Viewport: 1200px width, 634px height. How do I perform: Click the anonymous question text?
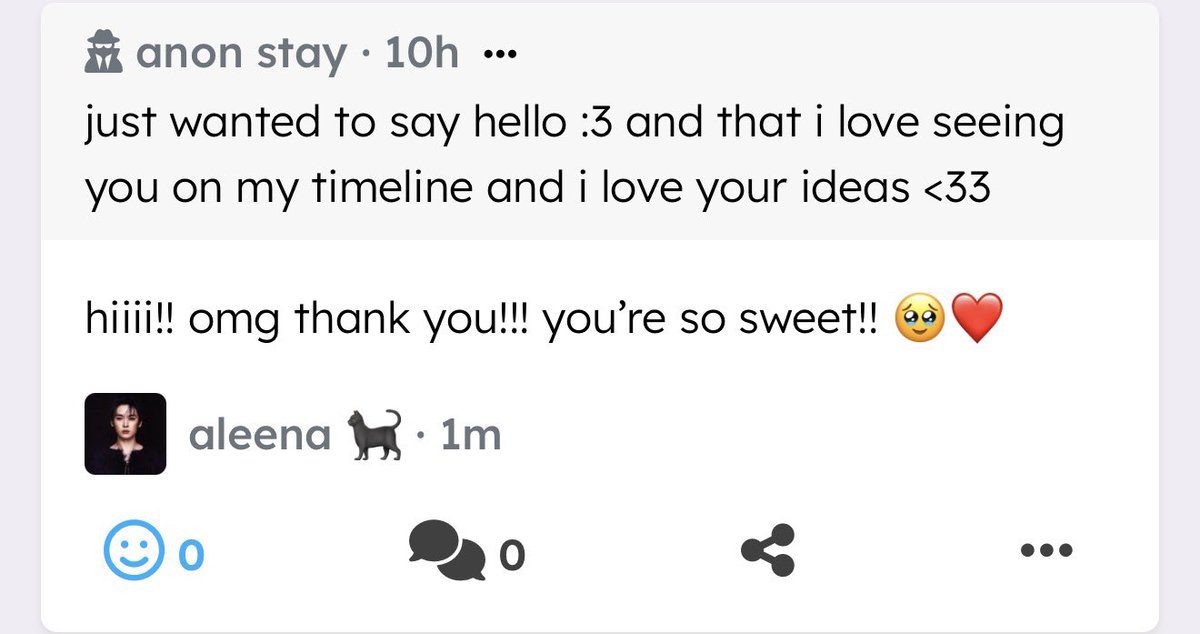(x=573, y=124)
